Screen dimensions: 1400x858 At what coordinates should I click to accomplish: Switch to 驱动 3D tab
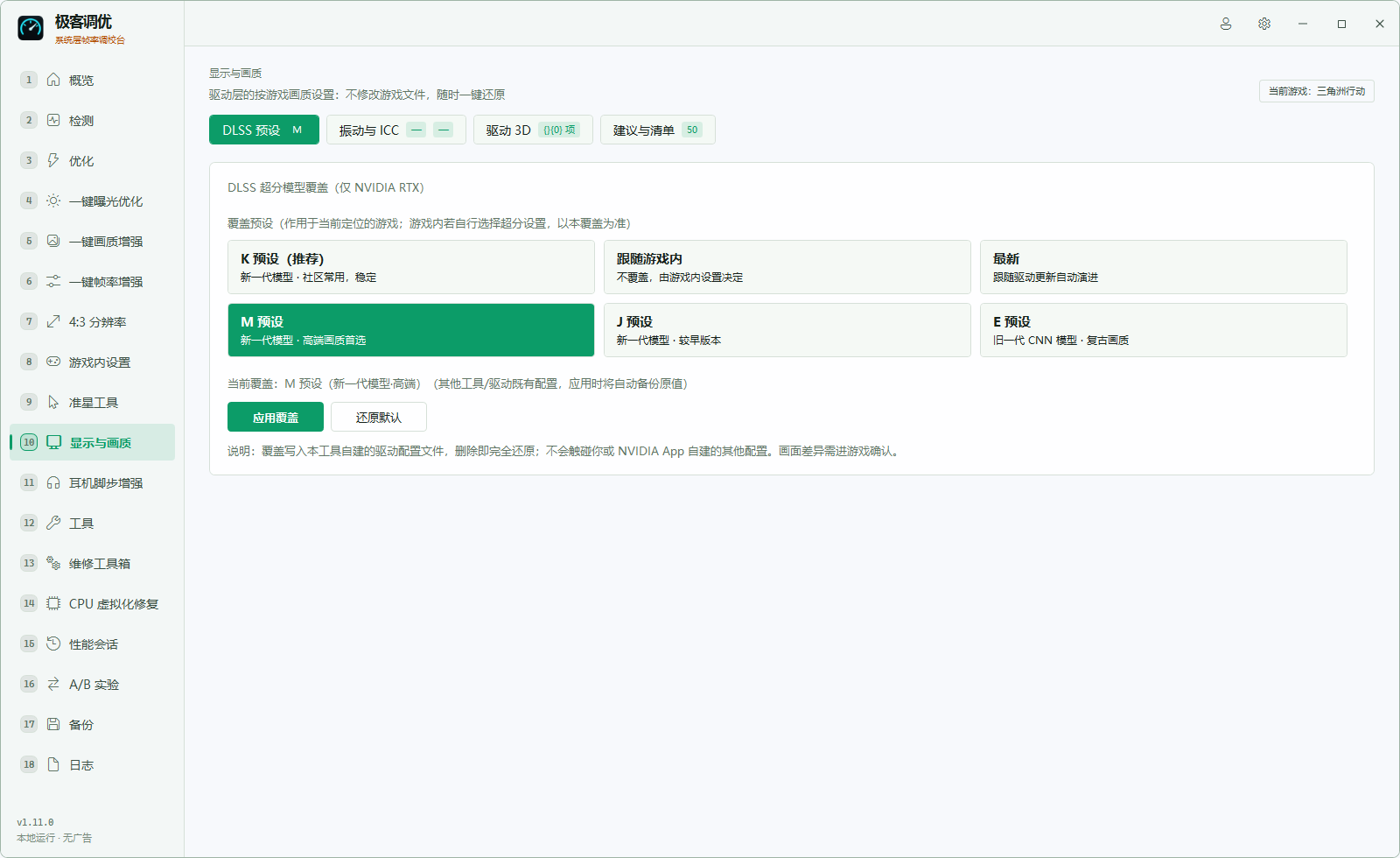point(533,130)
